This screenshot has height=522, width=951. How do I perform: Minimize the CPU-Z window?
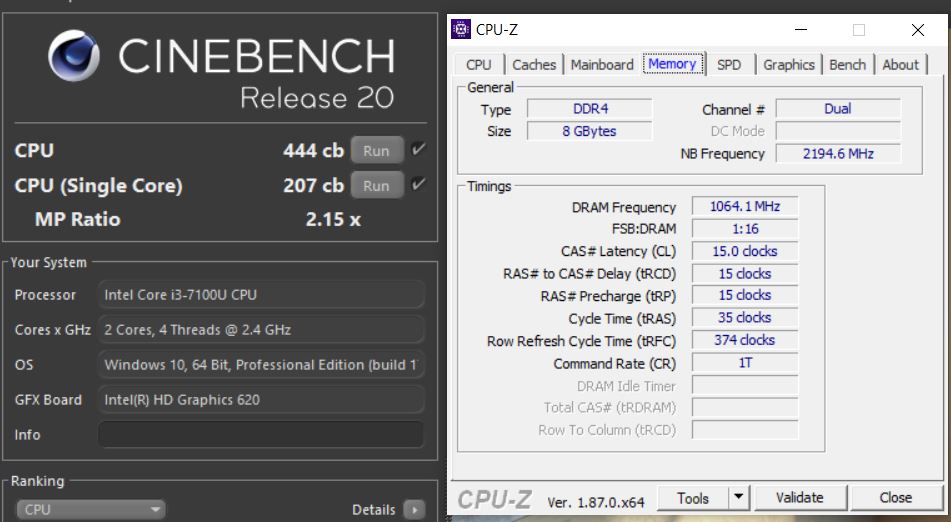click(x=801, y=30)
